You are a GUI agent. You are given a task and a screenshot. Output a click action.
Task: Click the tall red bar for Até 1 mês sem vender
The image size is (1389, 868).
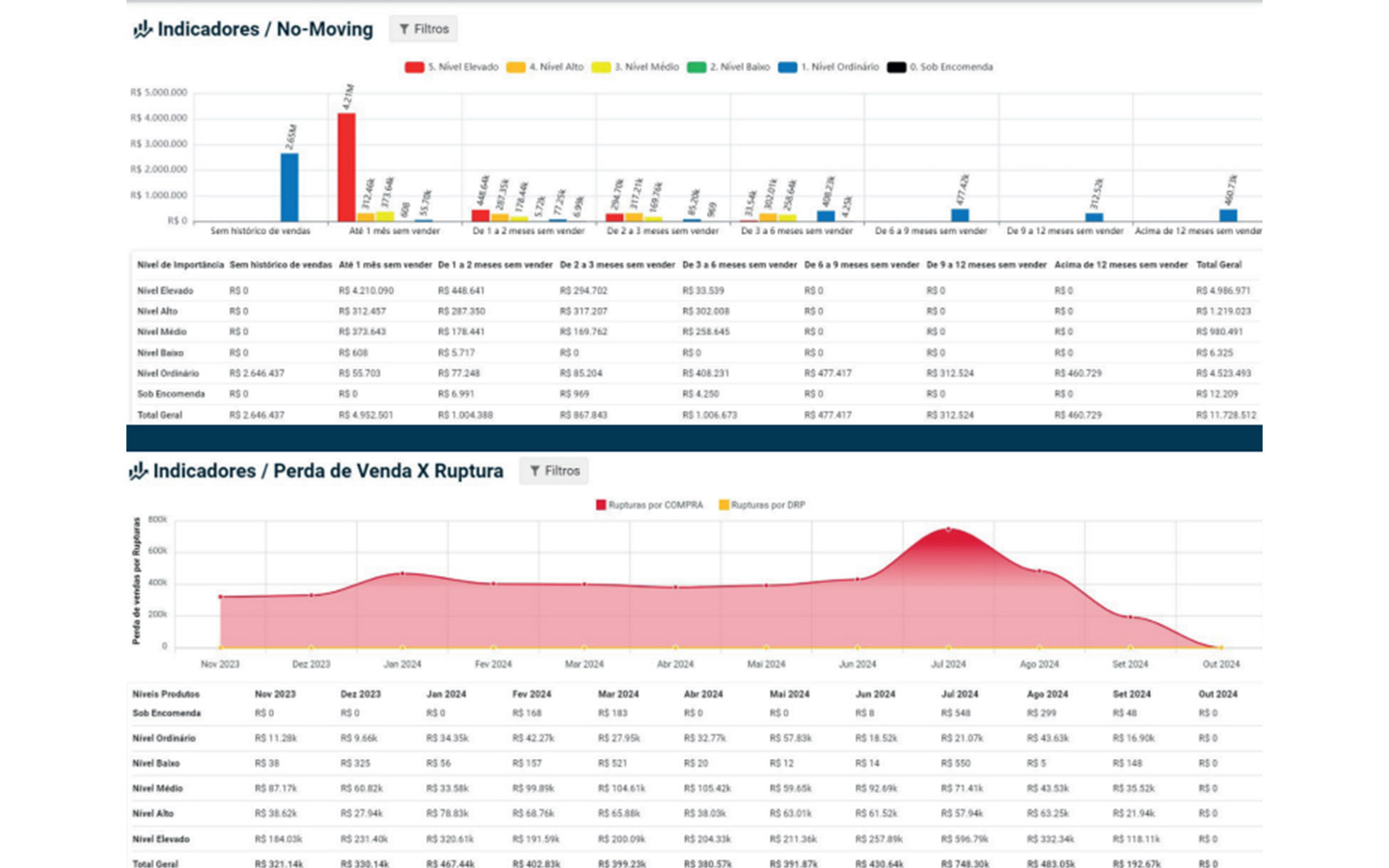(x=346, y=168)
